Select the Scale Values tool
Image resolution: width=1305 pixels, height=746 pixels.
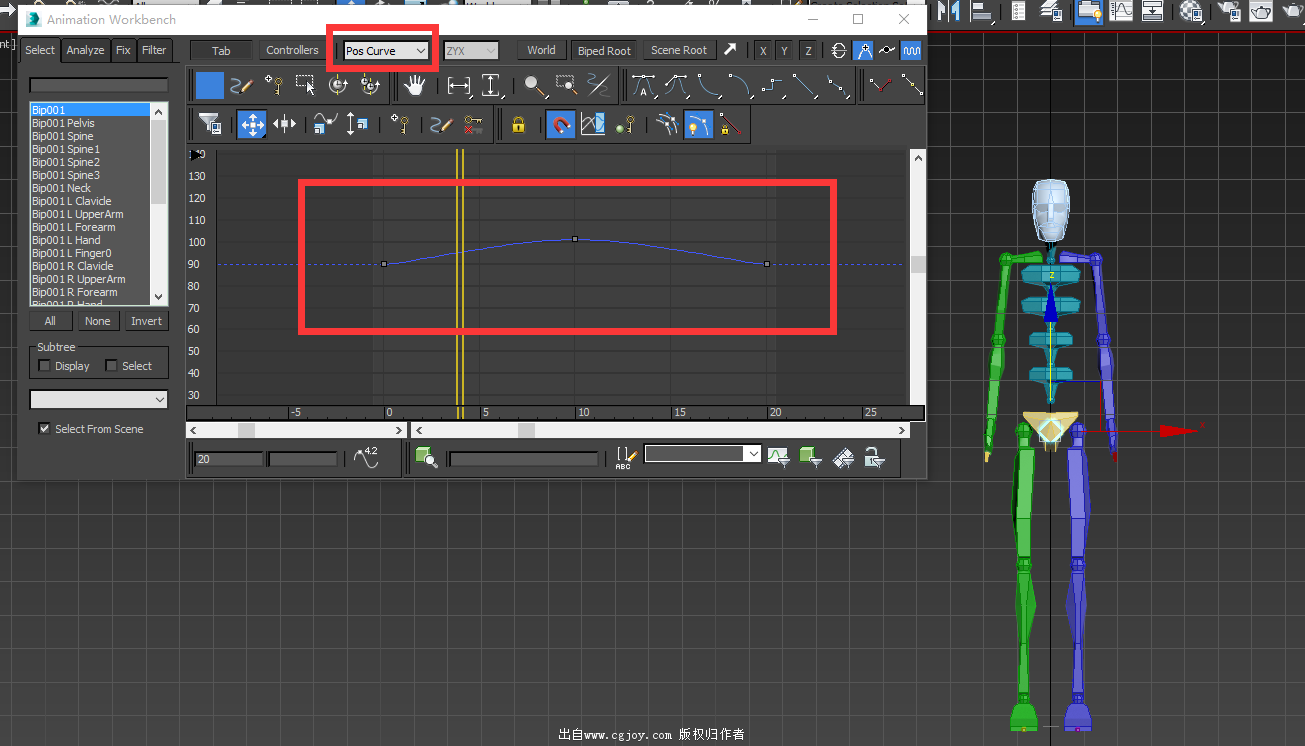(x=357, y=125)
